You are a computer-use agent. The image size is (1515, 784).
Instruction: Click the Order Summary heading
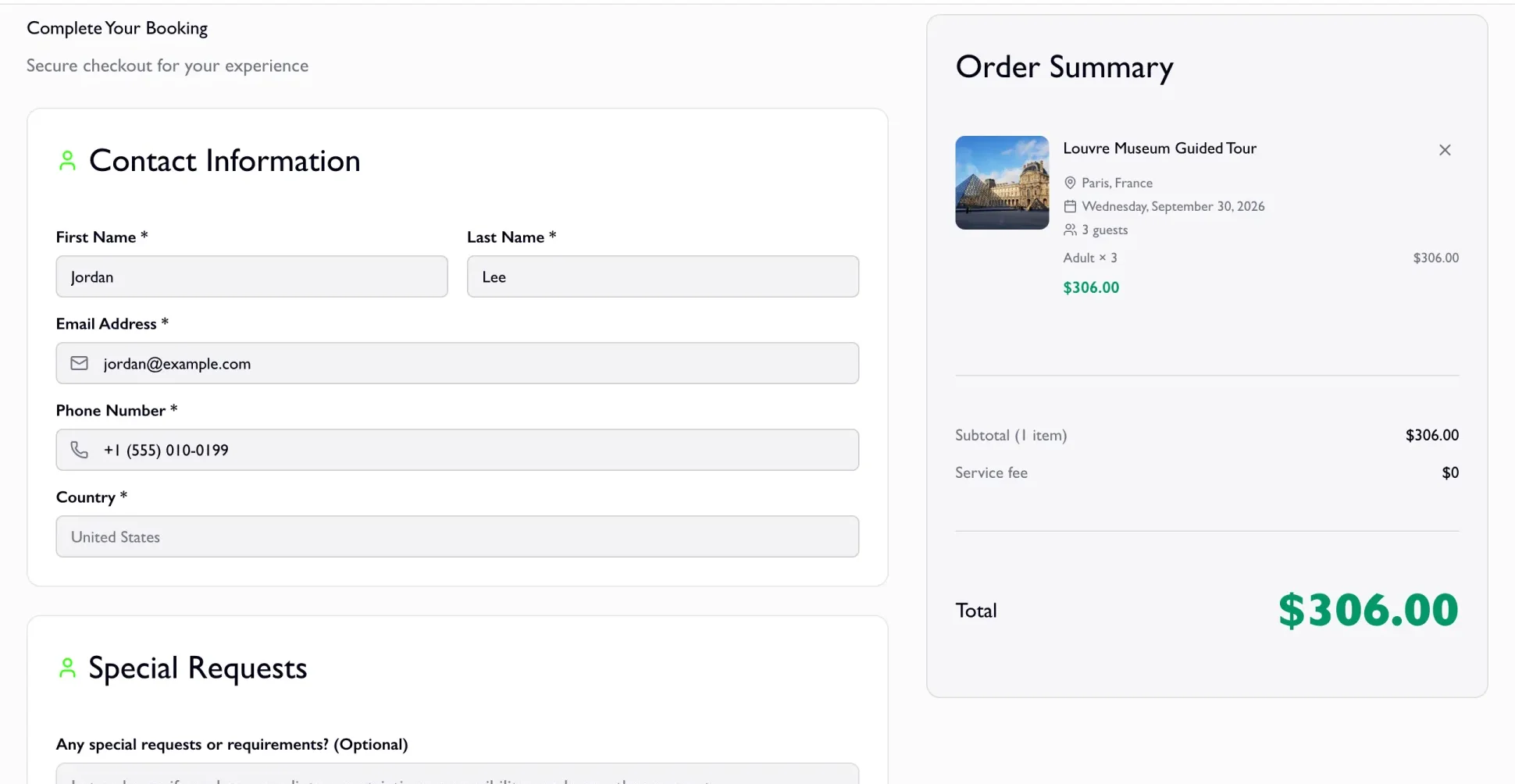[x=1064, y=67]
